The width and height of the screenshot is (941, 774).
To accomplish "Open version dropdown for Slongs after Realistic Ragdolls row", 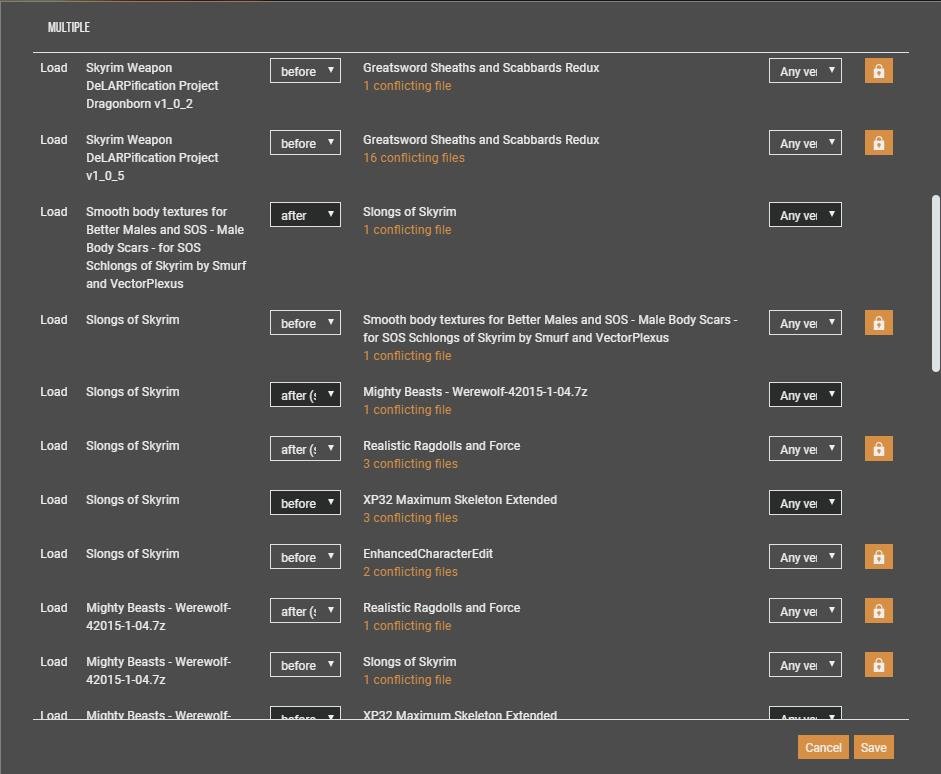I will click(x=805, y=449).
